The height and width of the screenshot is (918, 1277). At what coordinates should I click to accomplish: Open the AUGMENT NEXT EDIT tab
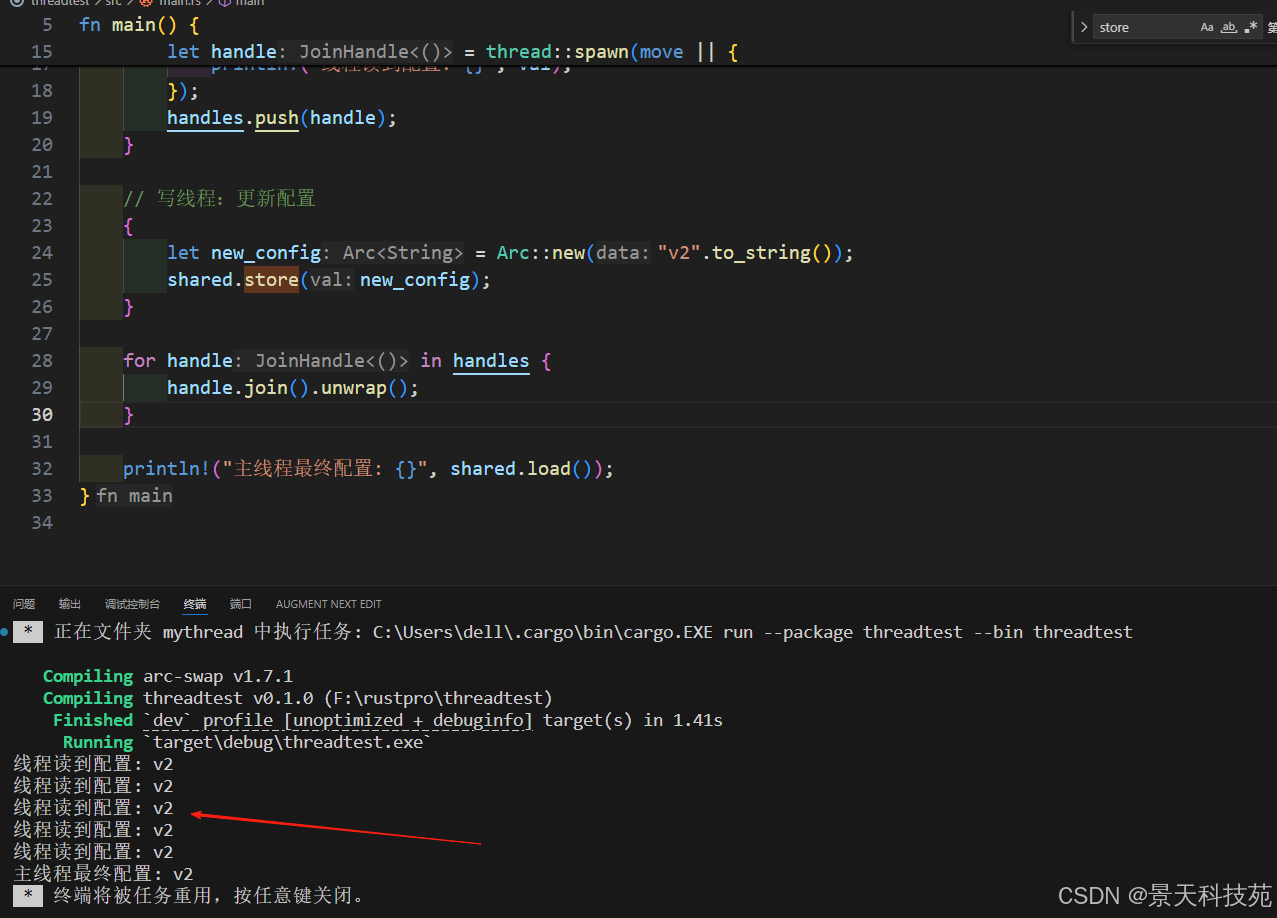click(x=329, y=604)
